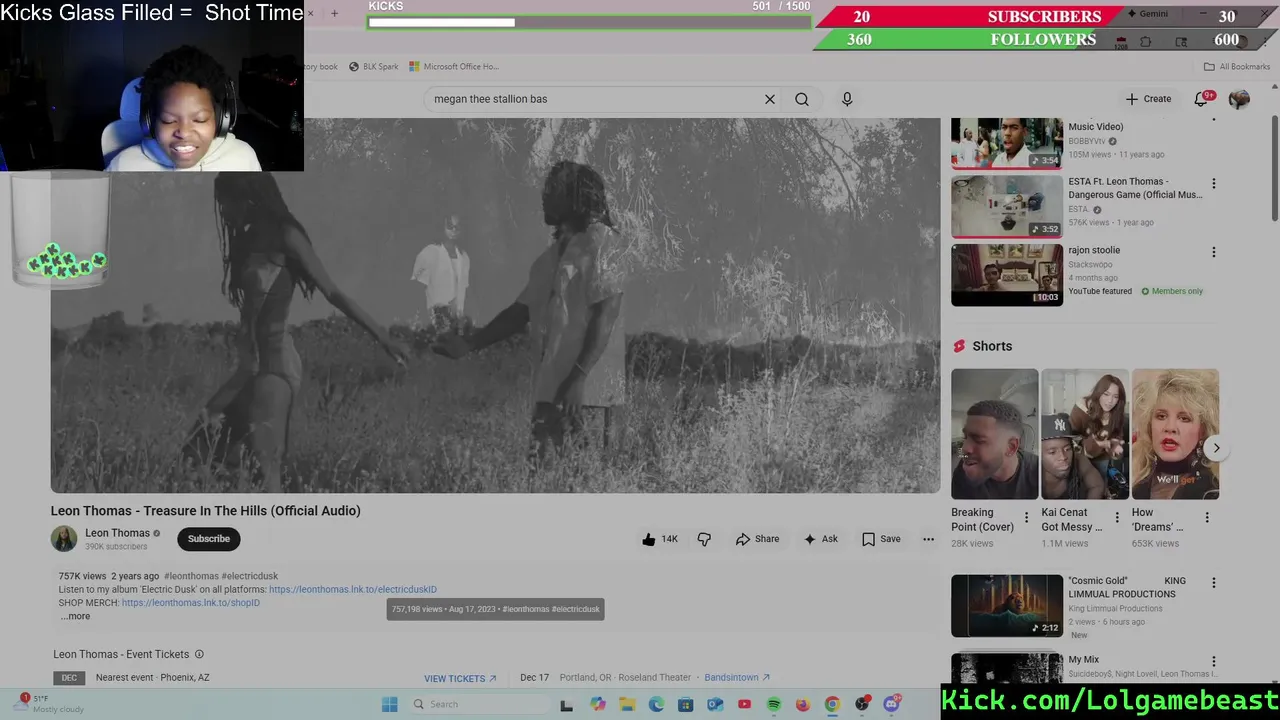
Task: Click the #leonthomas hashtag
Action: pyautogui.click(x=191, y=576)
